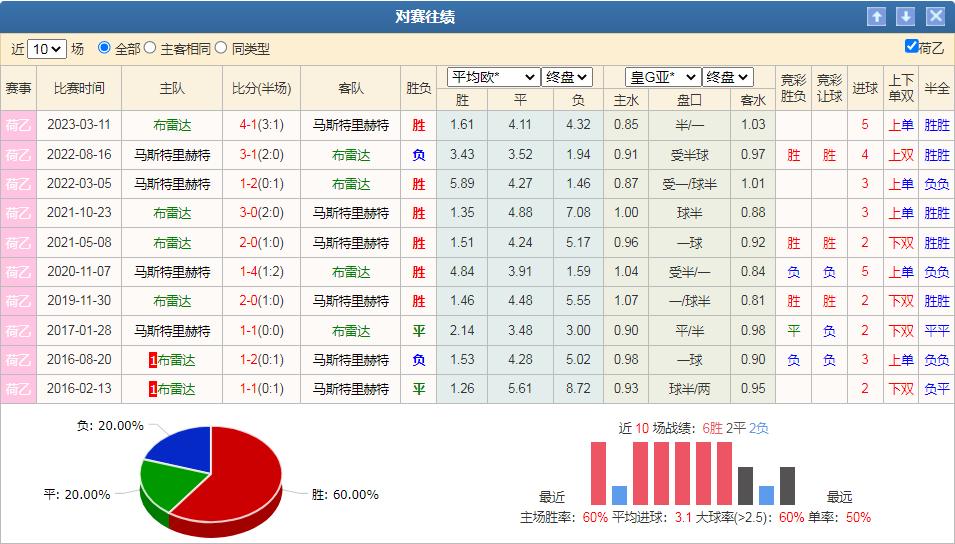Click 负平 in the 半全 column
The height and width of the screenshot is (544, 955).
coord(937,389)
